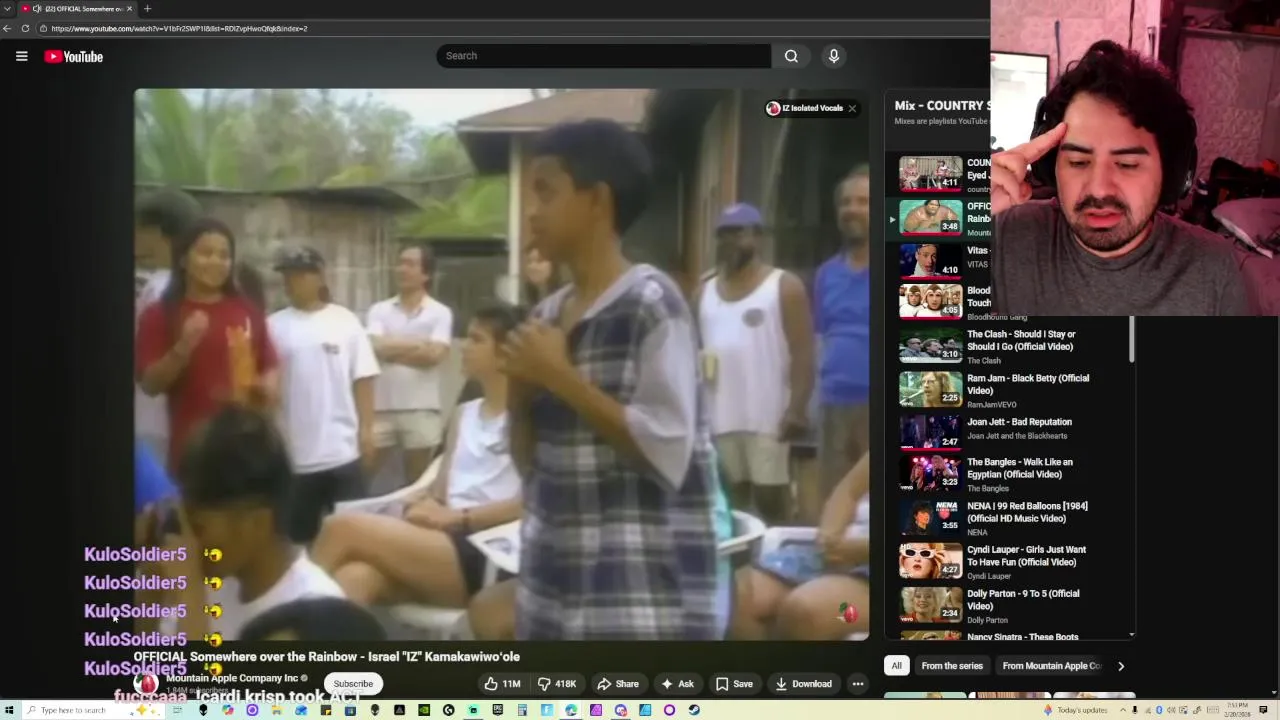Screen dimensions: 1280x720
Task: Open the YouTube hamburger guide menu
Action: coord(21,56)
